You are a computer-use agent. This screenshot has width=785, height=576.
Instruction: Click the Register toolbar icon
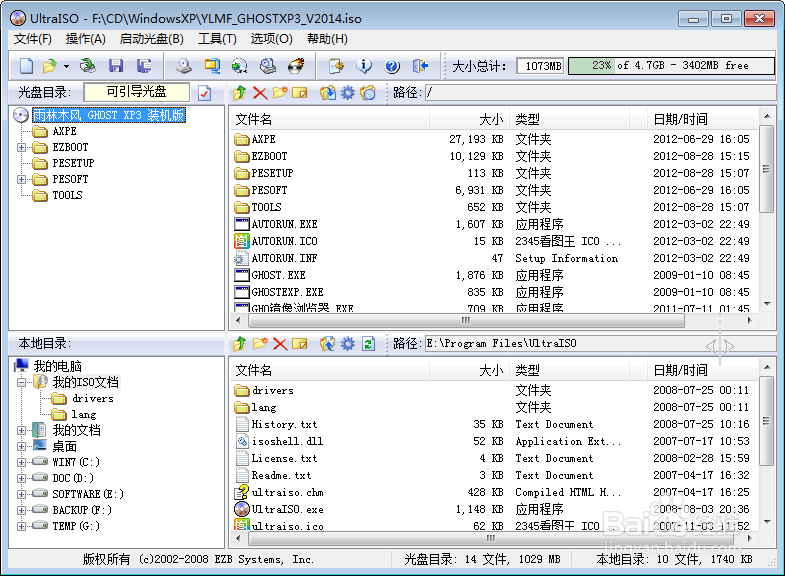pyautogui.click(x=336, y=66)
